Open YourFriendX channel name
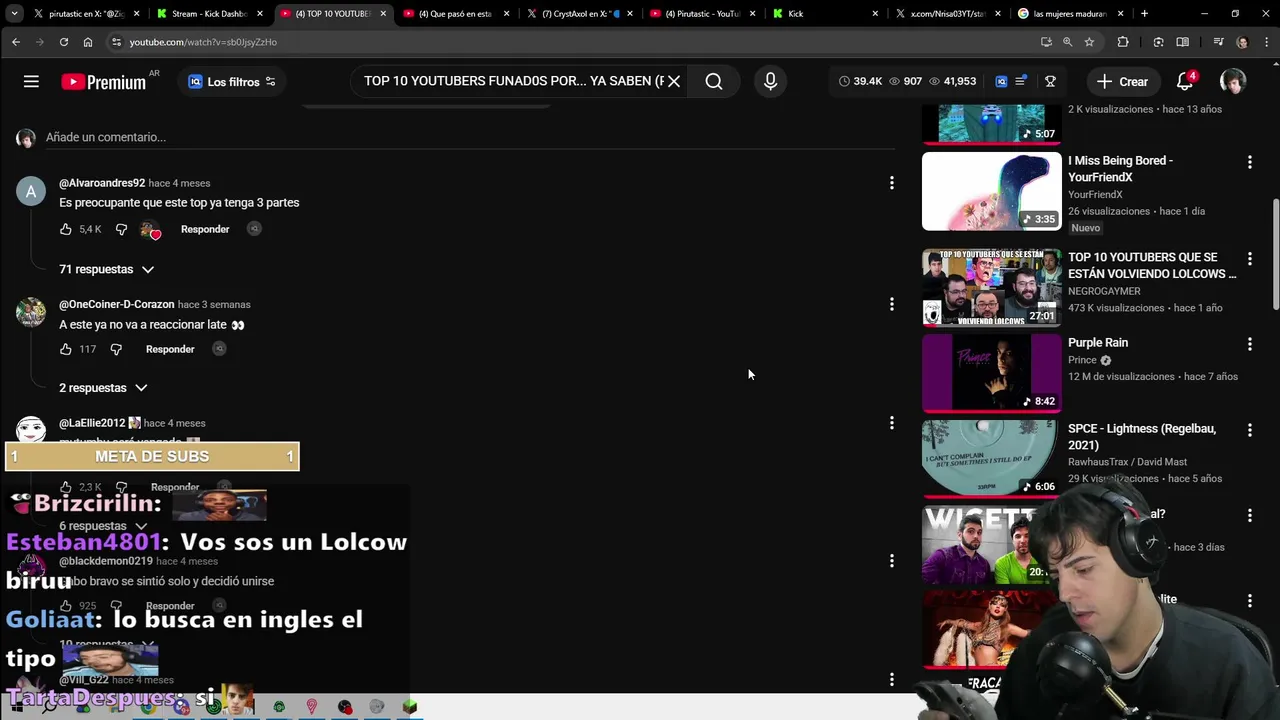Screen dimensions: 1280x720 click(x=1095, y=194)
